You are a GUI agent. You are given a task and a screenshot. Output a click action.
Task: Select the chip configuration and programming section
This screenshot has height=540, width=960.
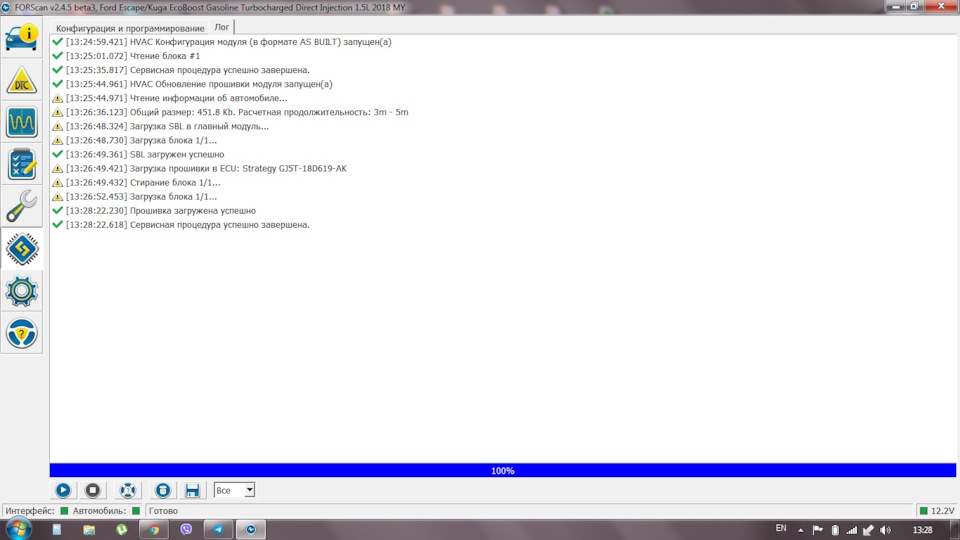click(x=21, y=249)
